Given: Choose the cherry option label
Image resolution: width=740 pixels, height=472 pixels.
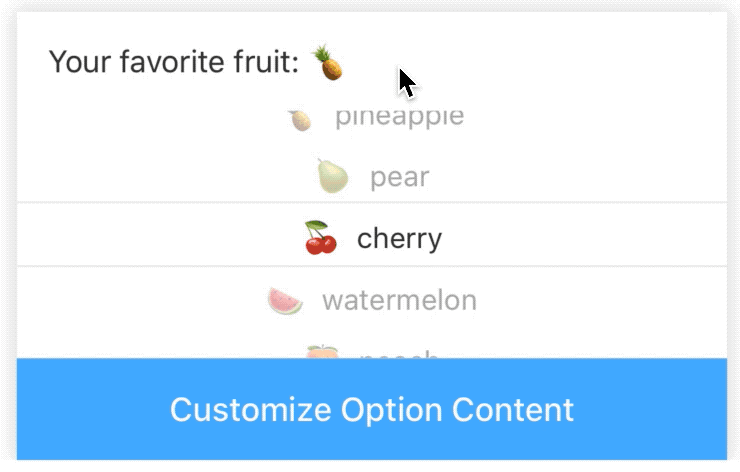Looking at the screenshot, I should click(x=399, y=239).
